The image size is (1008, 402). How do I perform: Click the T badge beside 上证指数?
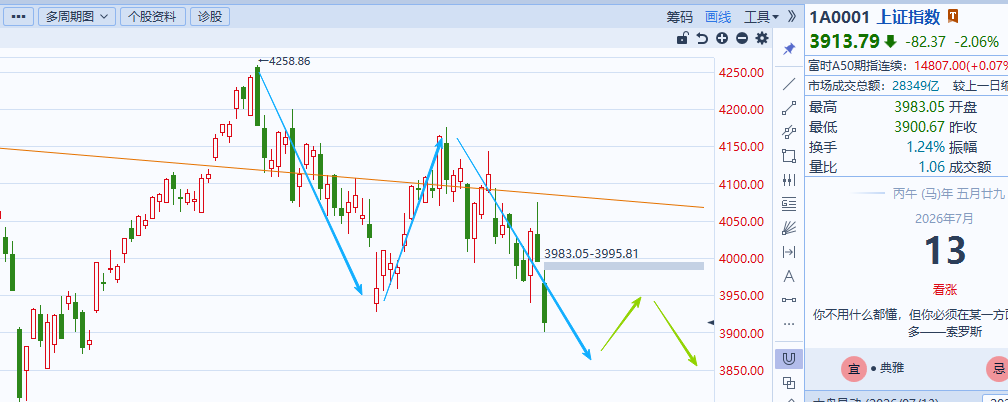pos(953,16)
